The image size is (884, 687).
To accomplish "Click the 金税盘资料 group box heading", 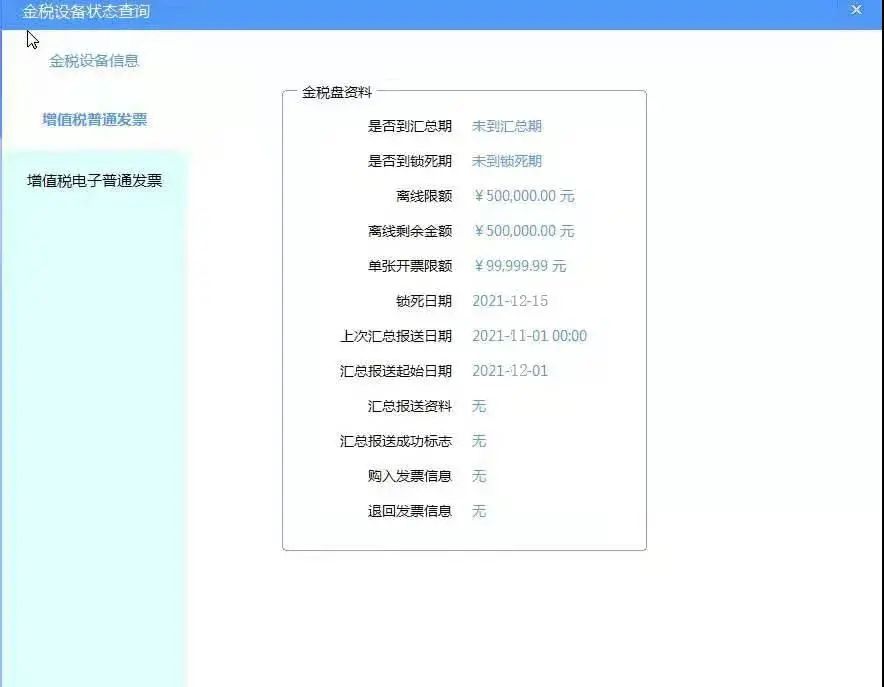I will [337, 92].
